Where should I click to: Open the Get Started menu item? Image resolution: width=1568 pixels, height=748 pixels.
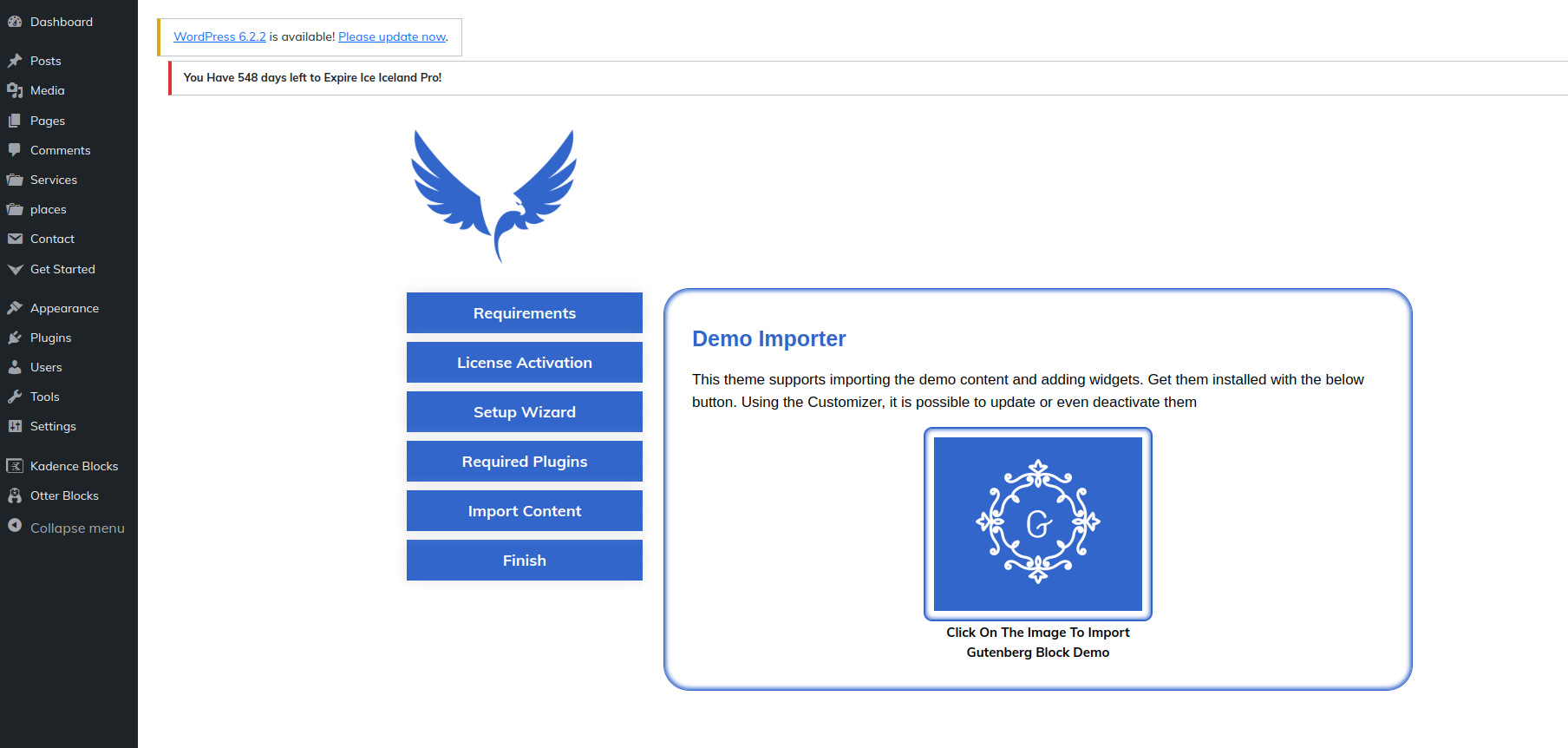click(62, 269)
